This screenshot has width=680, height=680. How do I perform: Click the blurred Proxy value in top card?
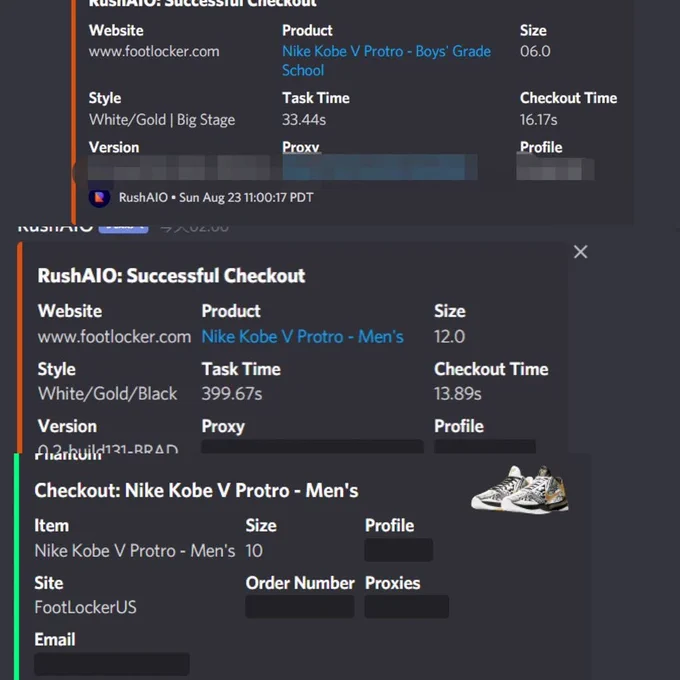pos(379,167)
